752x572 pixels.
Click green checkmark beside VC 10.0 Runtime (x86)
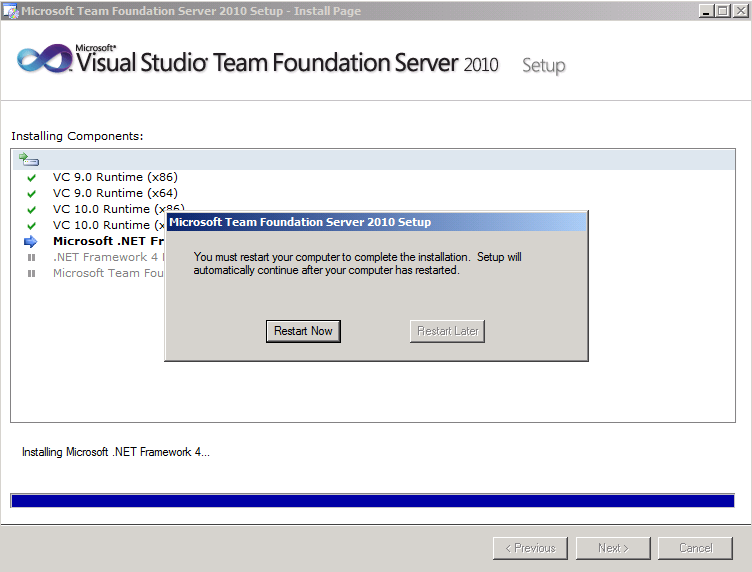[32, 210]
